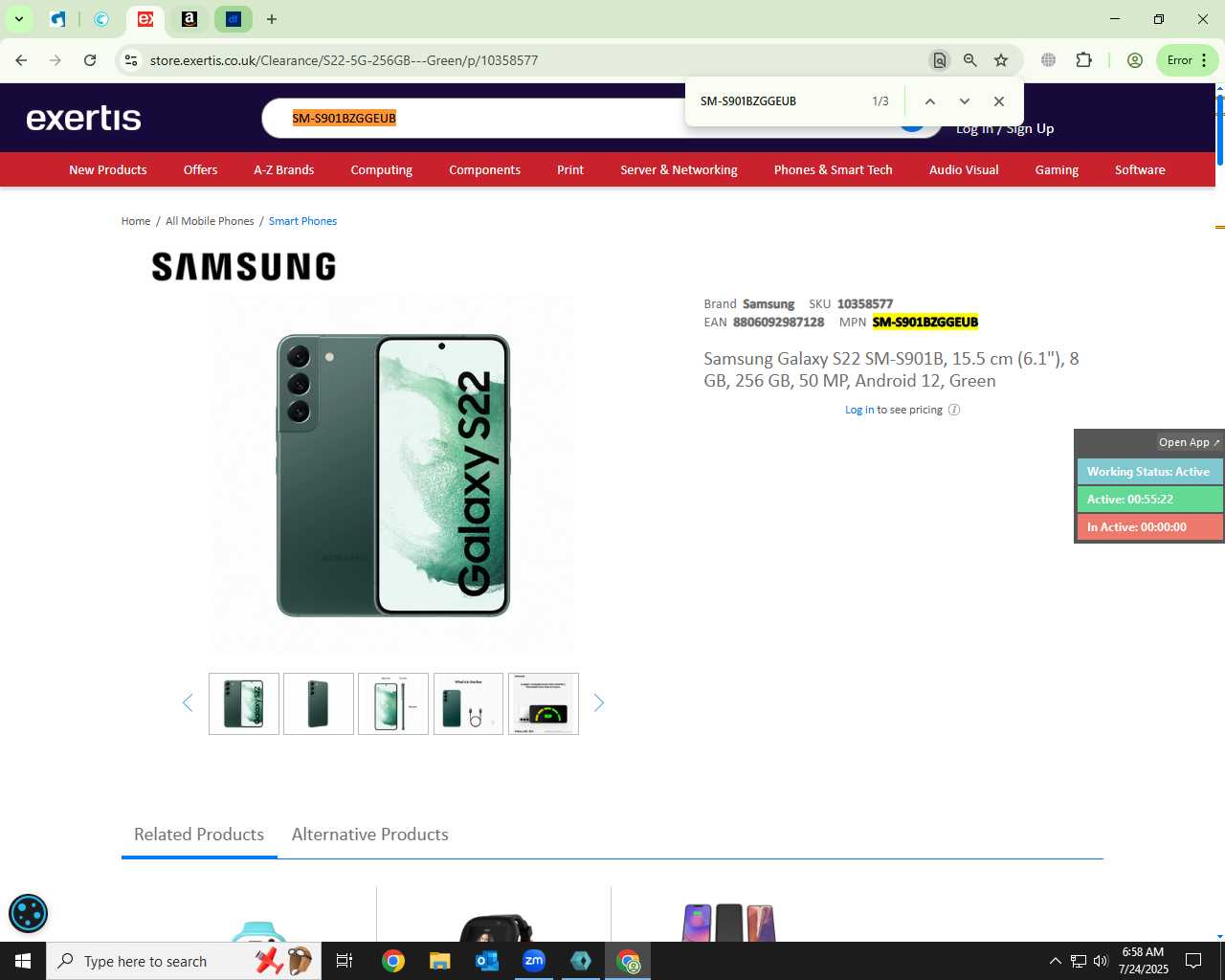Open Phones & Smart Tech menu

point(834,169)
